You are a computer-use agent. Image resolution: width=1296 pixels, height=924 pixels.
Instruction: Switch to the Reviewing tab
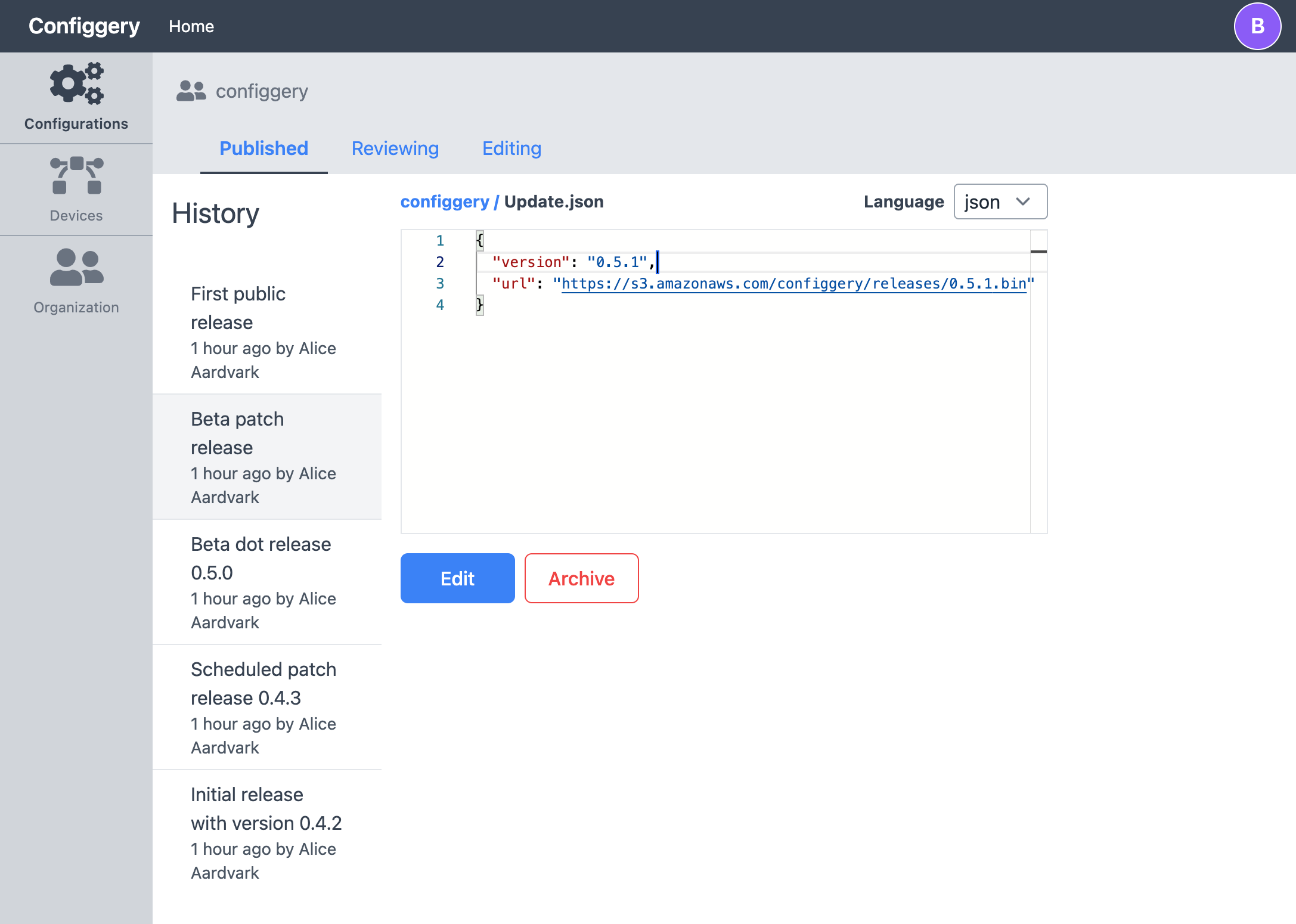coord(395,148)
